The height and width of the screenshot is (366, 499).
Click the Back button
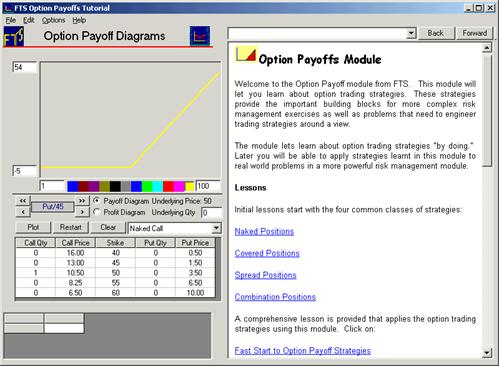pos(436,33)
